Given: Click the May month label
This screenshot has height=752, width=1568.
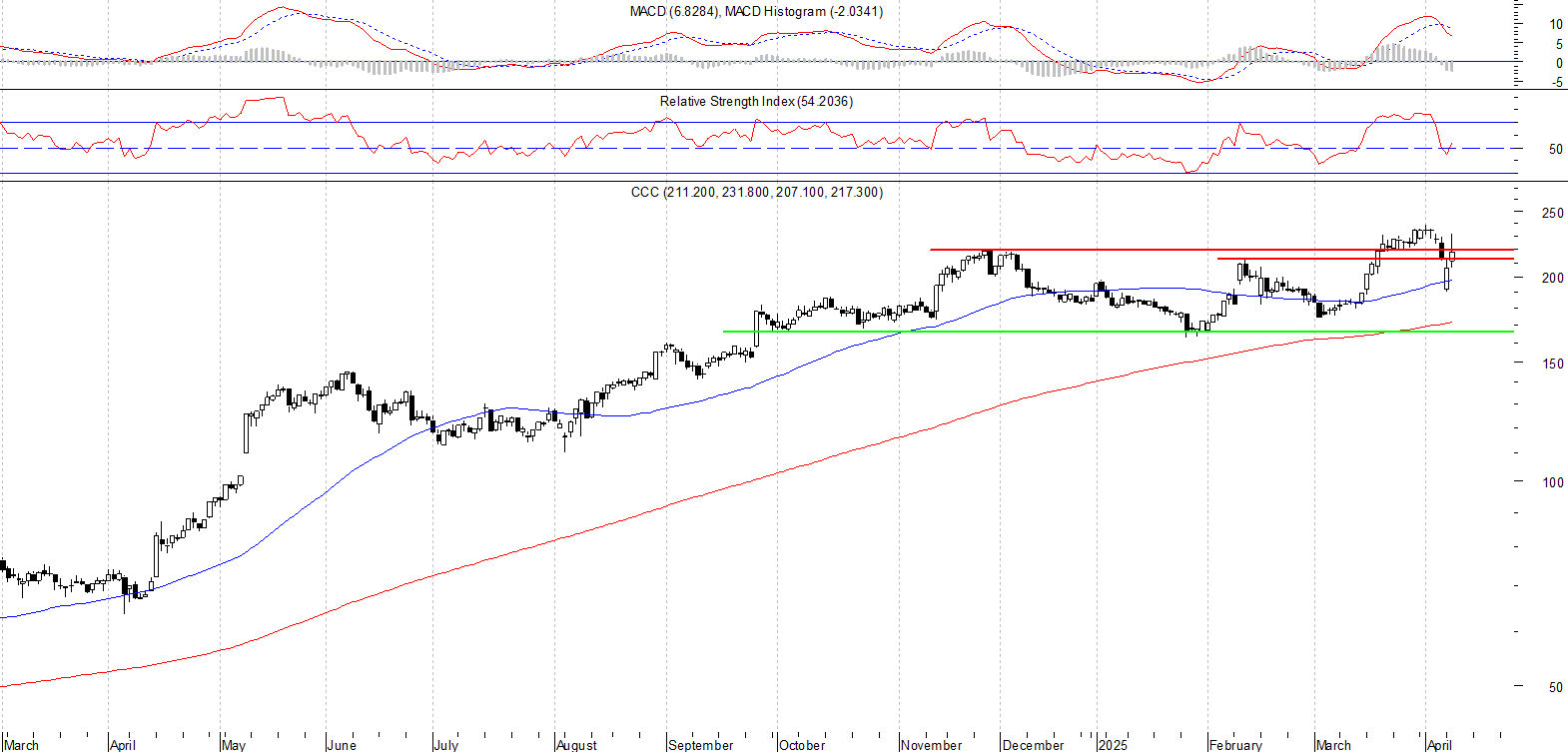Looking at the screenshot, I should point(234,745).
